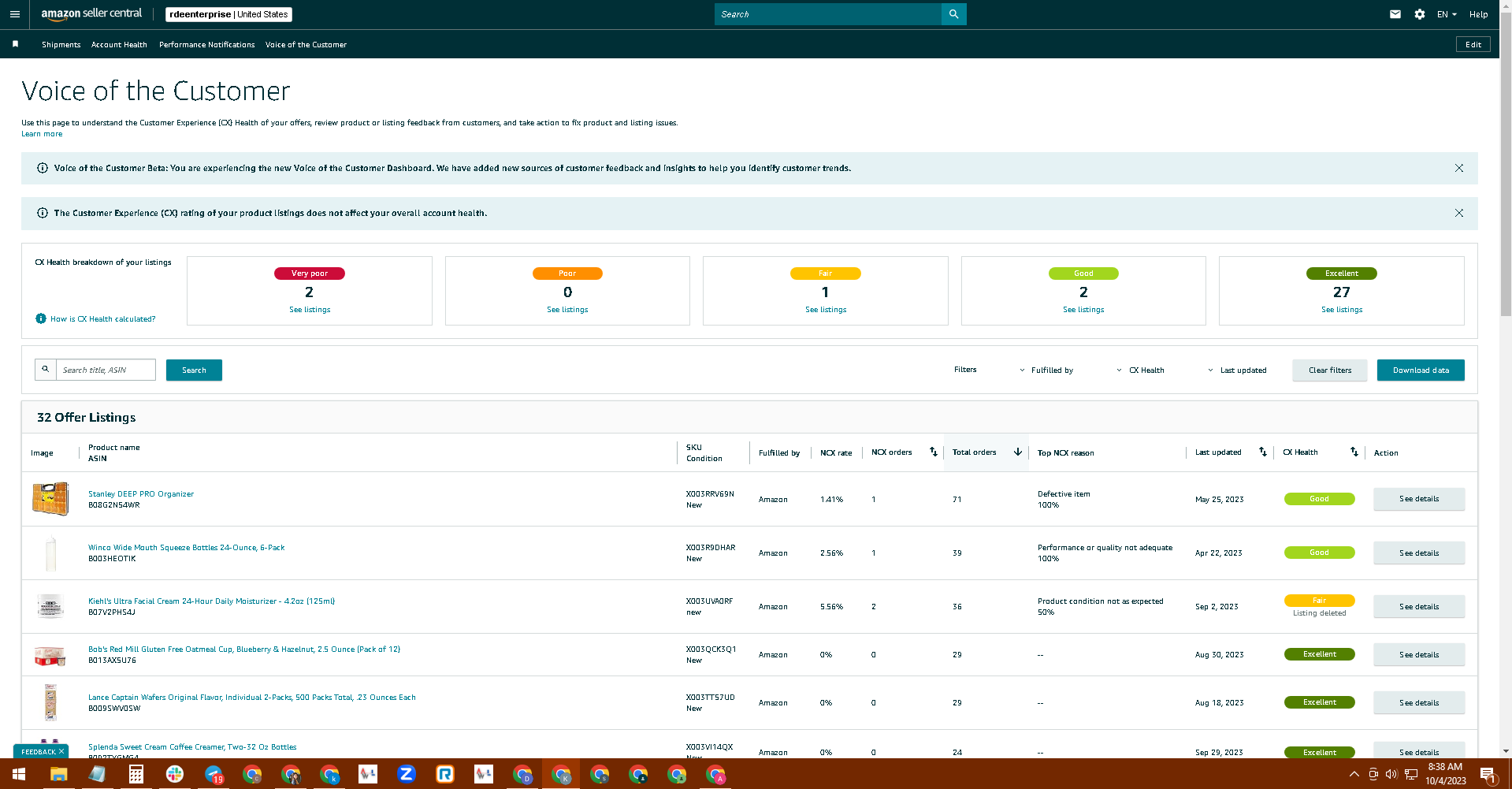Click the Amazon Seller Central logo
This screenshot has width=1512, height=789.
click(x=91, y=14)
